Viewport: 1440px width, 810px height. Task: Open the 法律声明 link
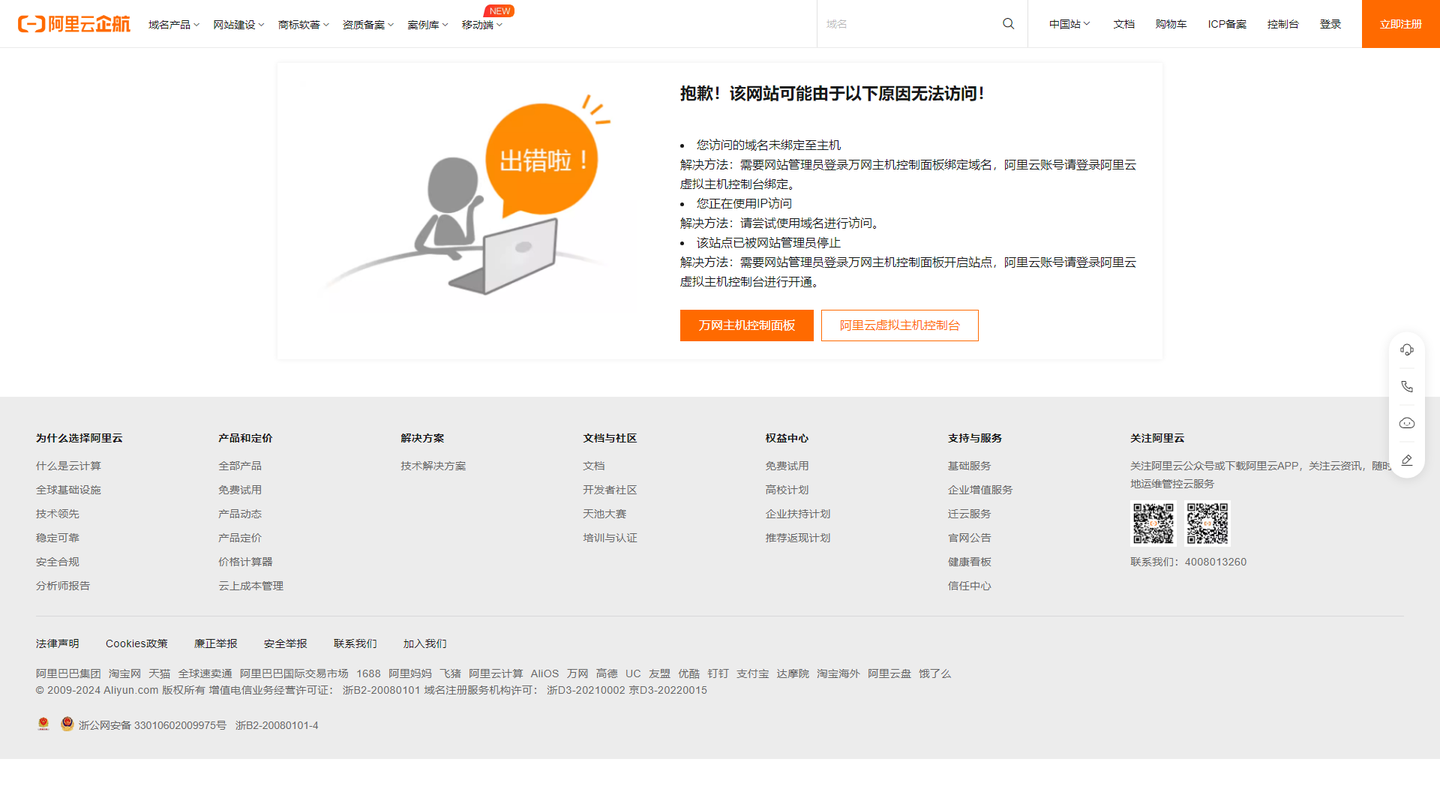[57, 644]
